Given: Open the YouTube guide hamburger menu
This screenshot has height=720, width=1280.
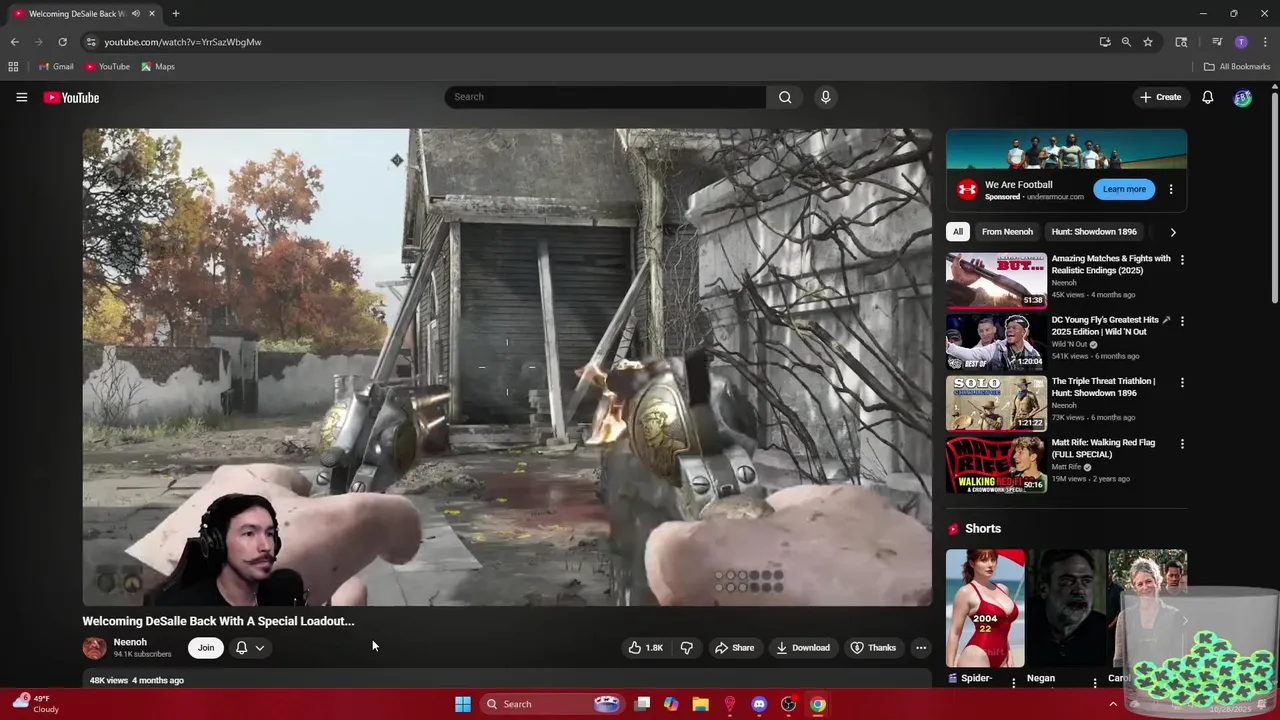Looking at the screenshot, I should pos(21,97).
